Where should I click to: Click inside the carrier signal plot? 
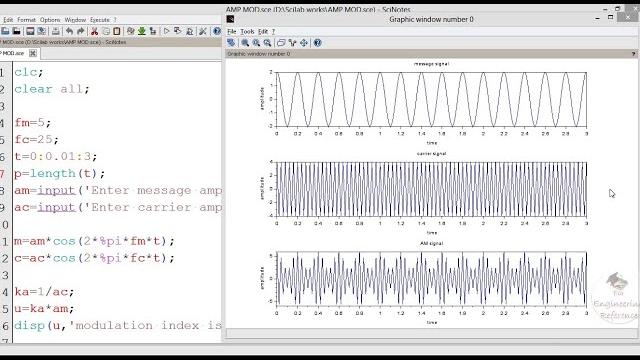pos(431,189)
